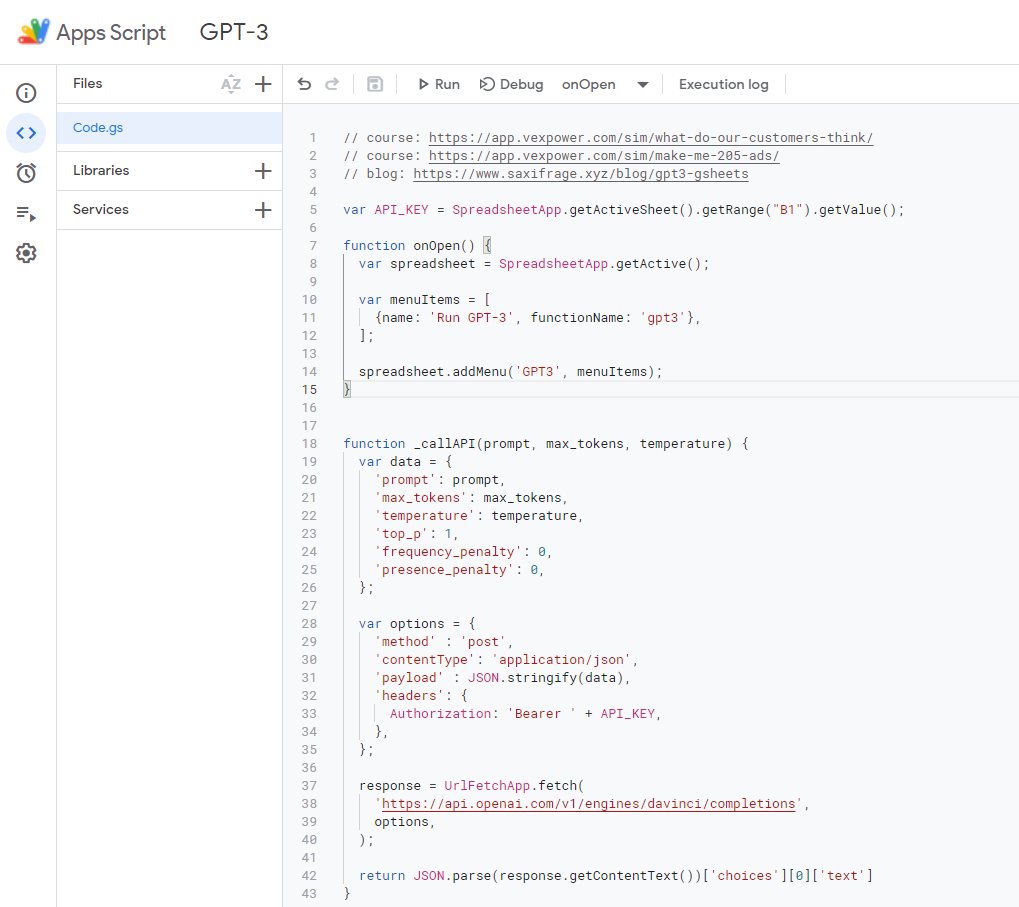Open the make-me-205-ads course link
Image resolution: width=1019 pixels, height=907 pixels.
(604, 156)
